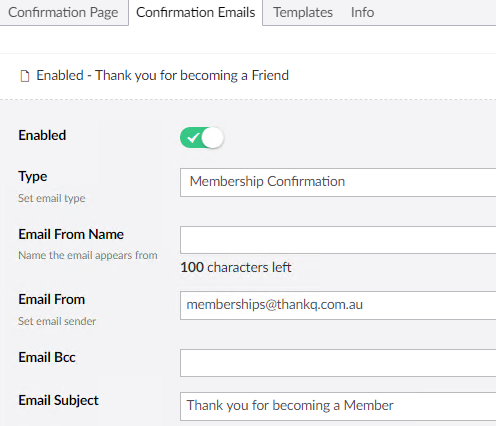Open the Templates tab
This screenshot has height=426, width=496.
click(303, 12)
